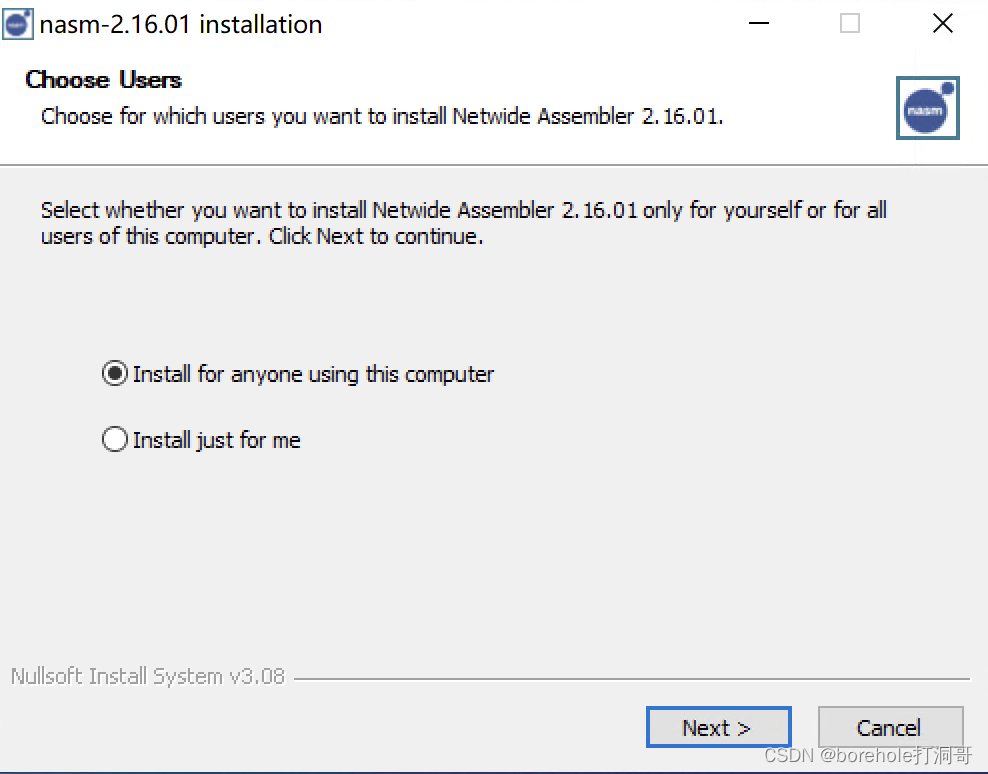Close the nasm installation window
The image size is (988, 774).
pyautogui.click(x=942, y=24)
